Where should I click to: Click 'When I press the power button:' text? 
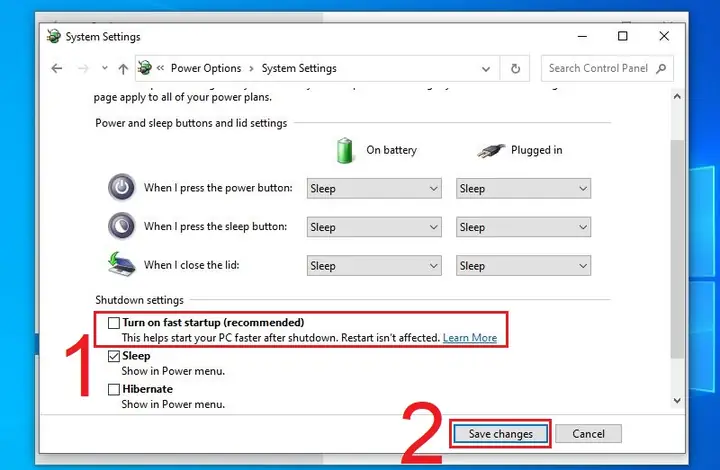pyautogui.click(x=218, y=188)
